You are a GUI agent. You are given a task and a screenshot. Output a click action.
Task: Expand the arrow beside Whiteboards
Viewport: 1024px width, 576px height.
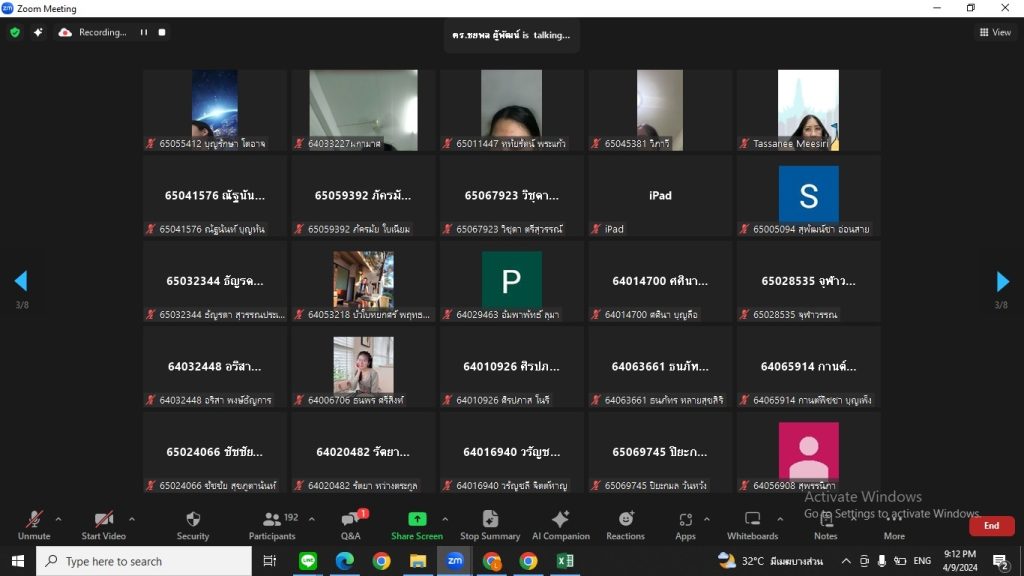[x=780, y=519]
